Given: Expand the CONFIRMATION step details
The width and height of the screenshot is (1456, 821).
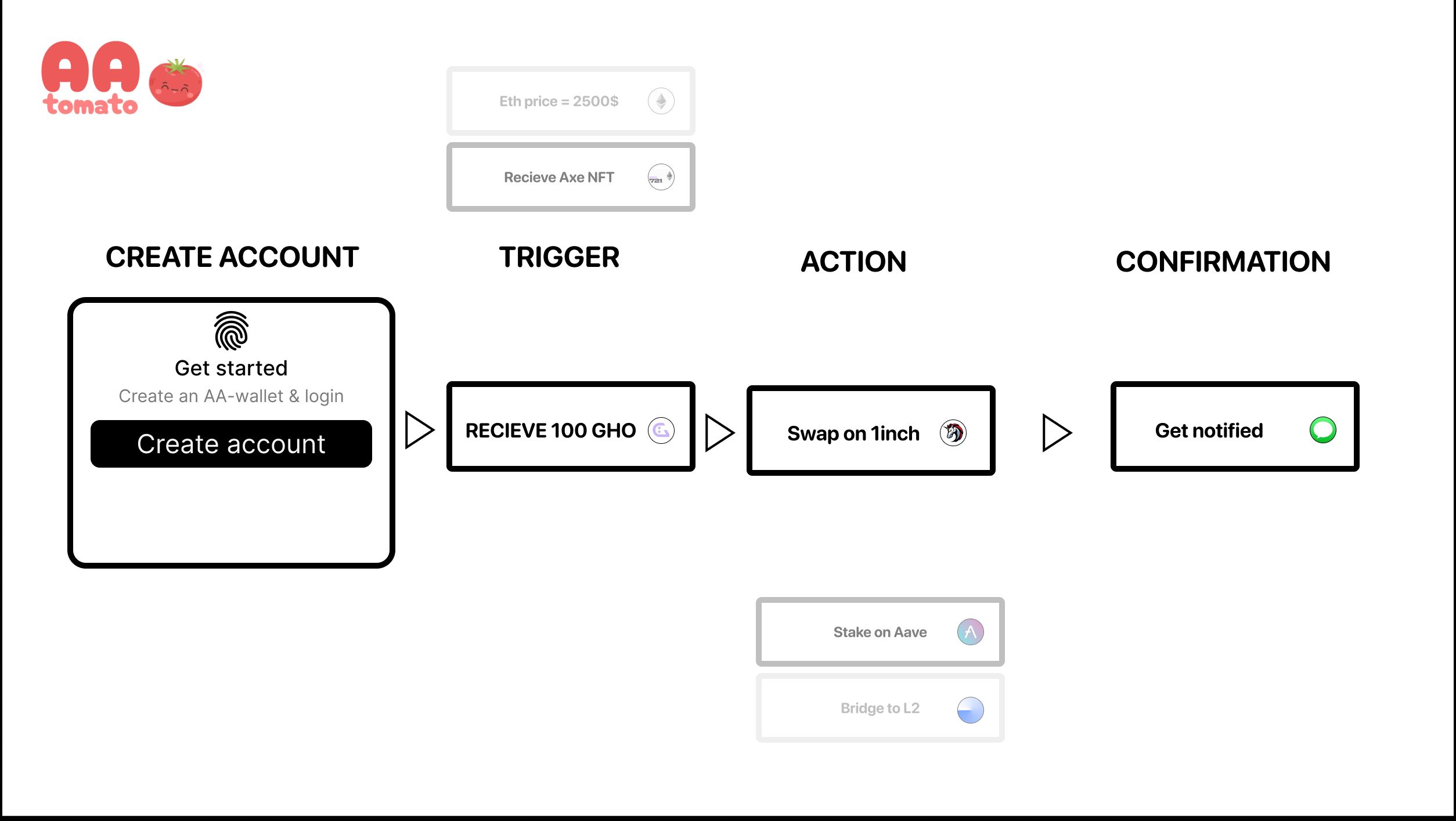Looking at the screenshot, I should point(1232,429).
